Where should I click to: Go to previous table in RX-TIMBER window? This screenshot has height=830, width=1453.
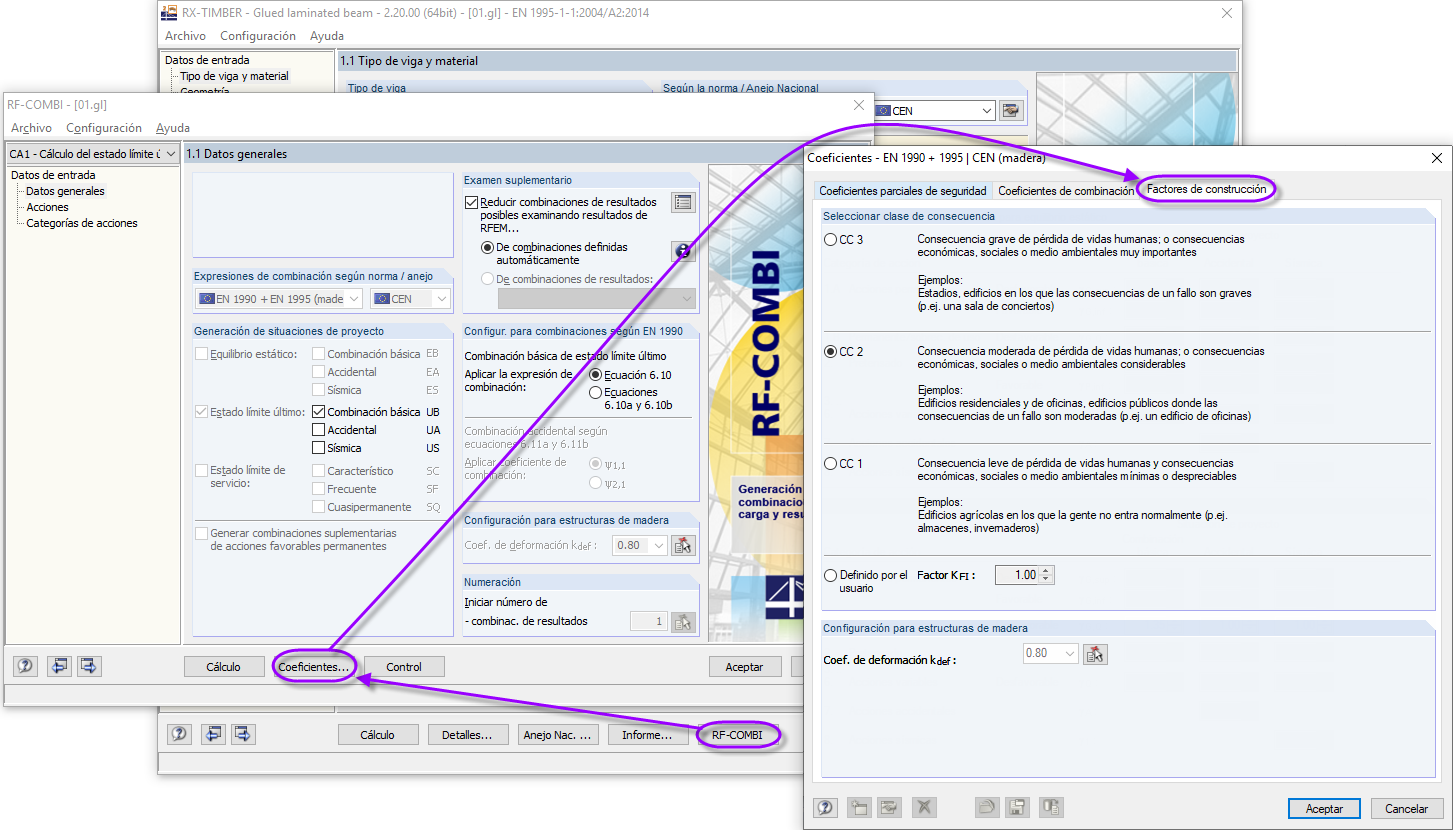(212, 734)
